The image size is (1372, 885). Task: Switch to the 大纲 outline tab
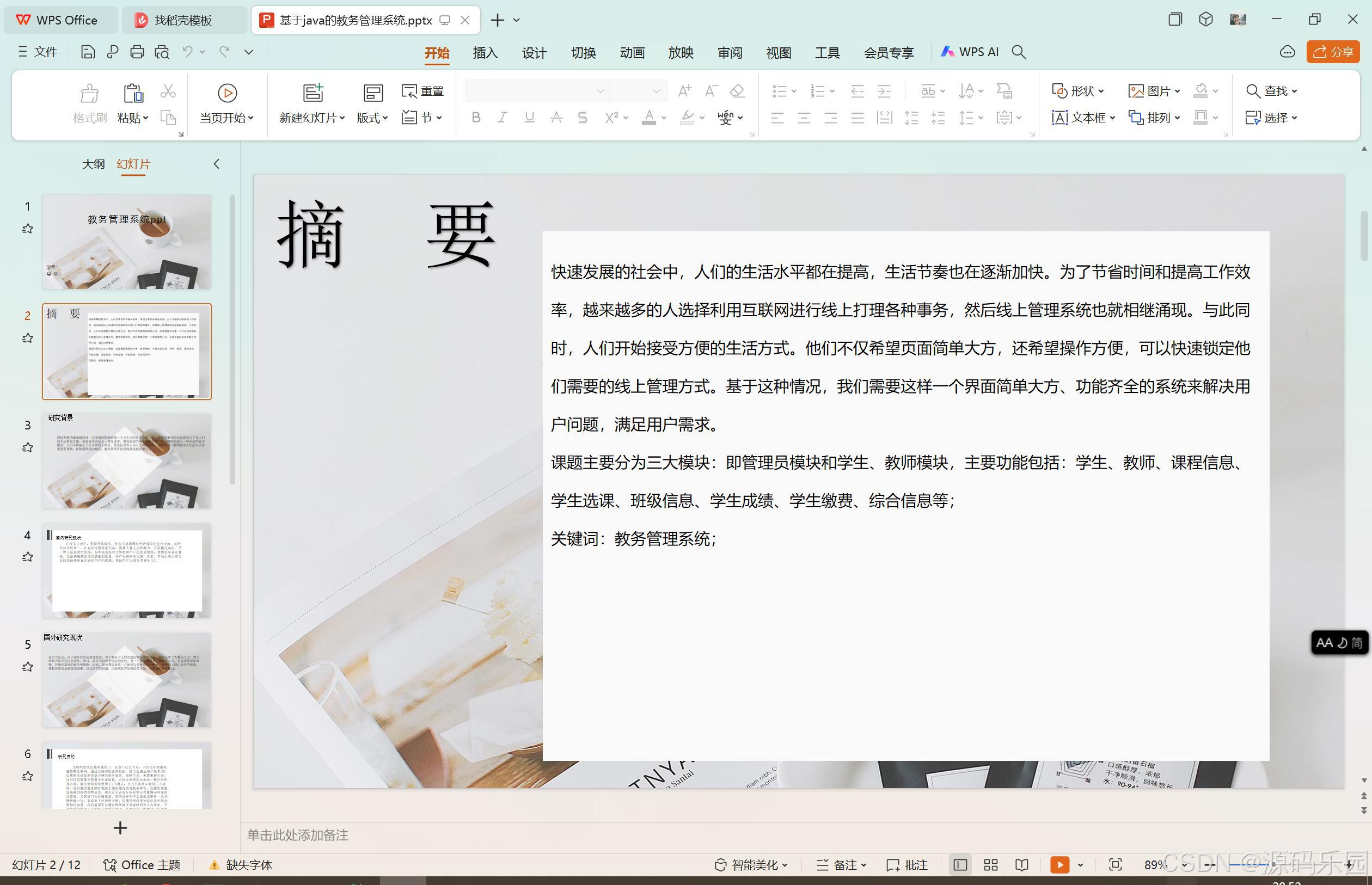coord(93,164)
